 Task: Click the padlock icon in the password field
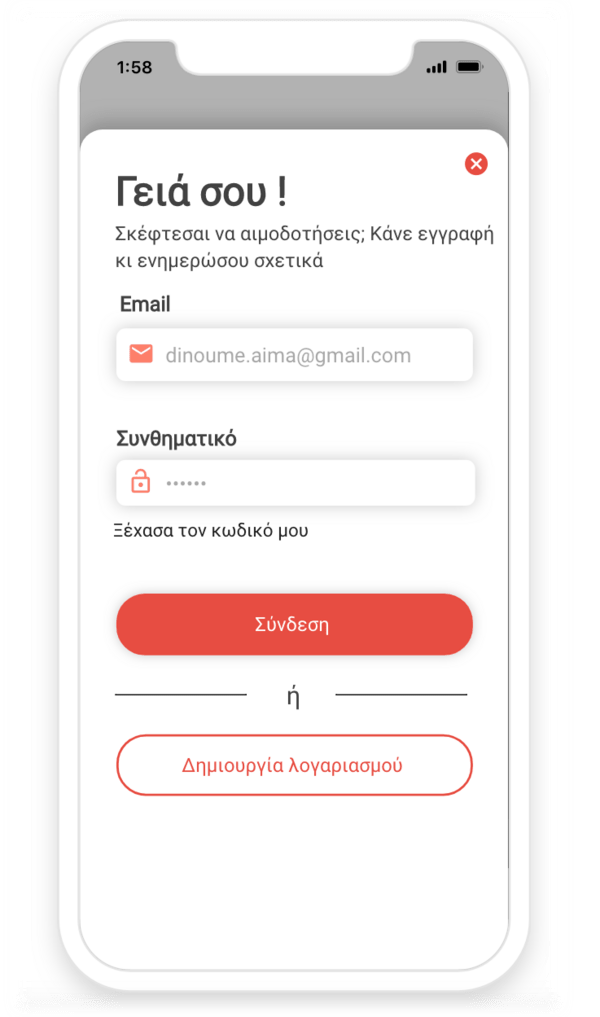pos(141,481)
